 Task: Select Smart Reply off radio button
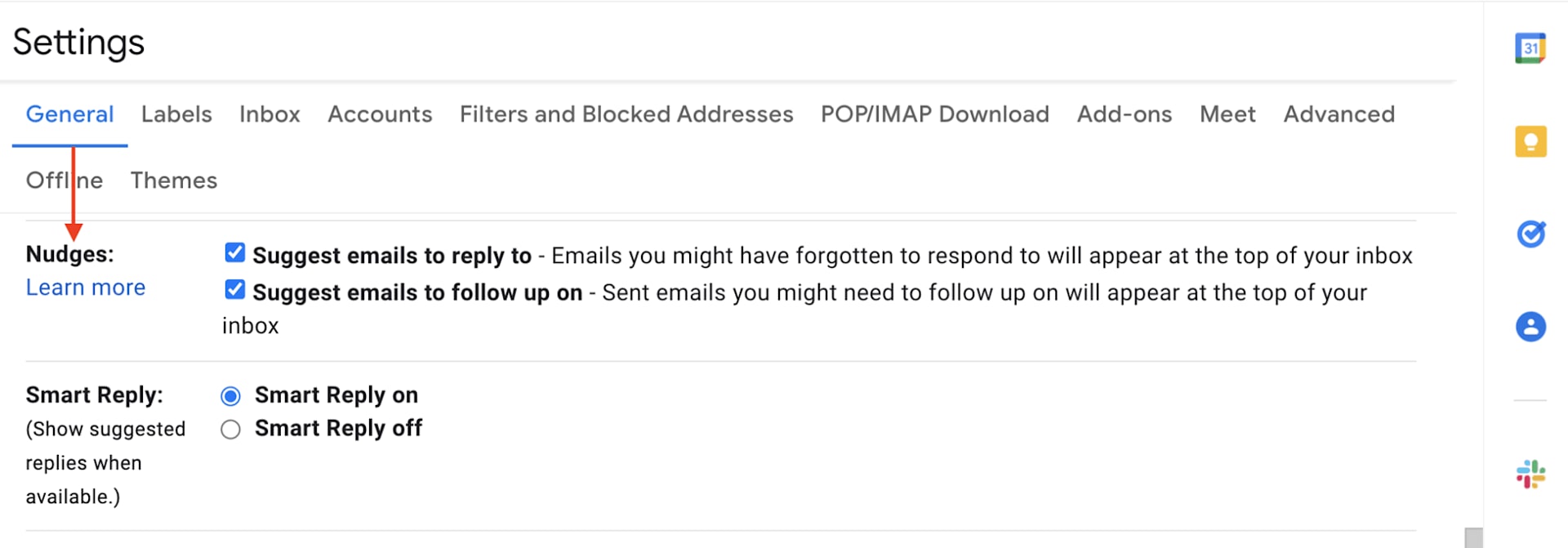pyautogui.click(x=231, y=430)
